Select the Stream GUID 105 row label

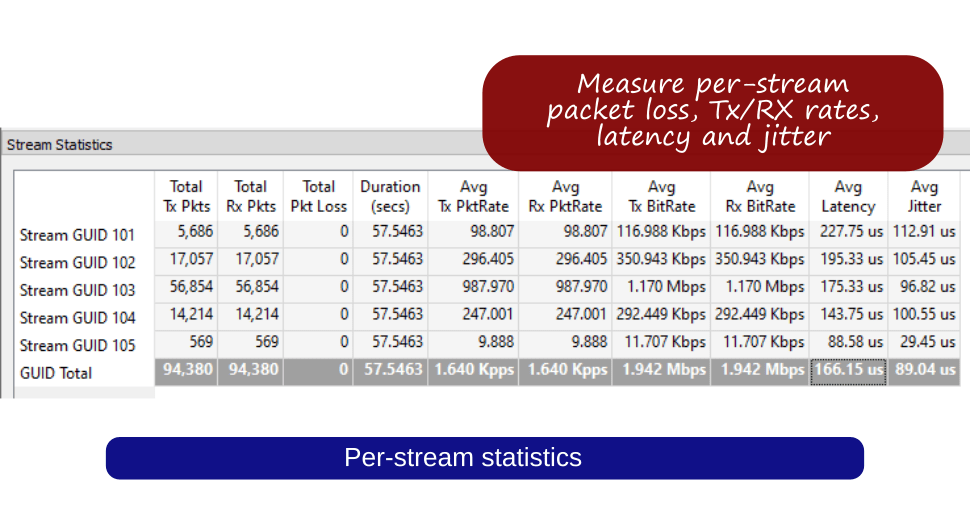coord(77,345)
